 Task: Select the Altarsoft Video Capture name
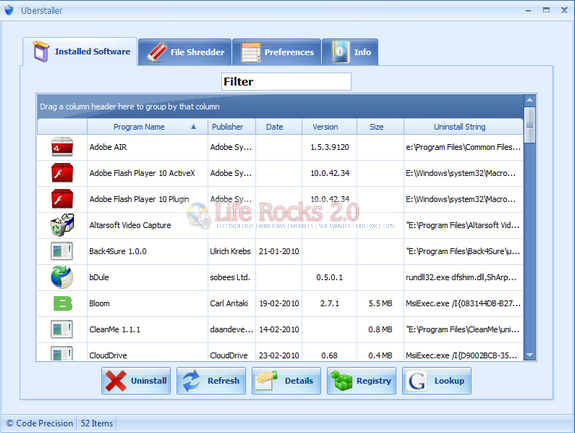[130, 225]
